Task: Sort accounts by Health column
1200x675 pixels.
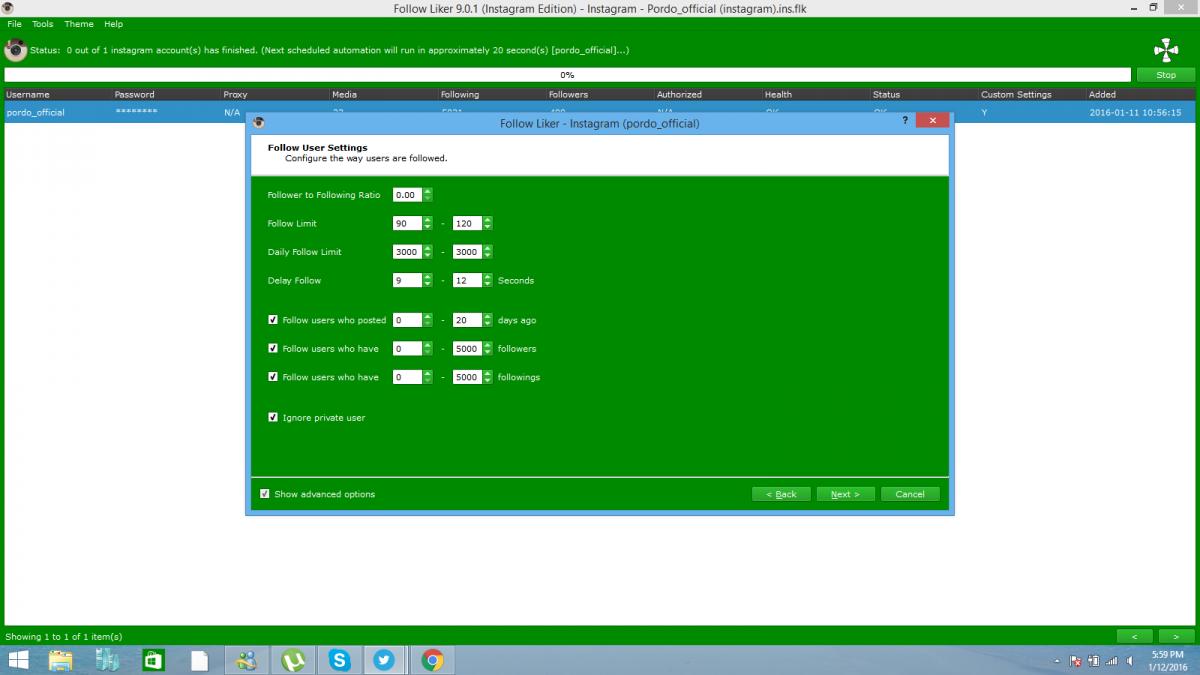Action: click(x=815, y=94)
